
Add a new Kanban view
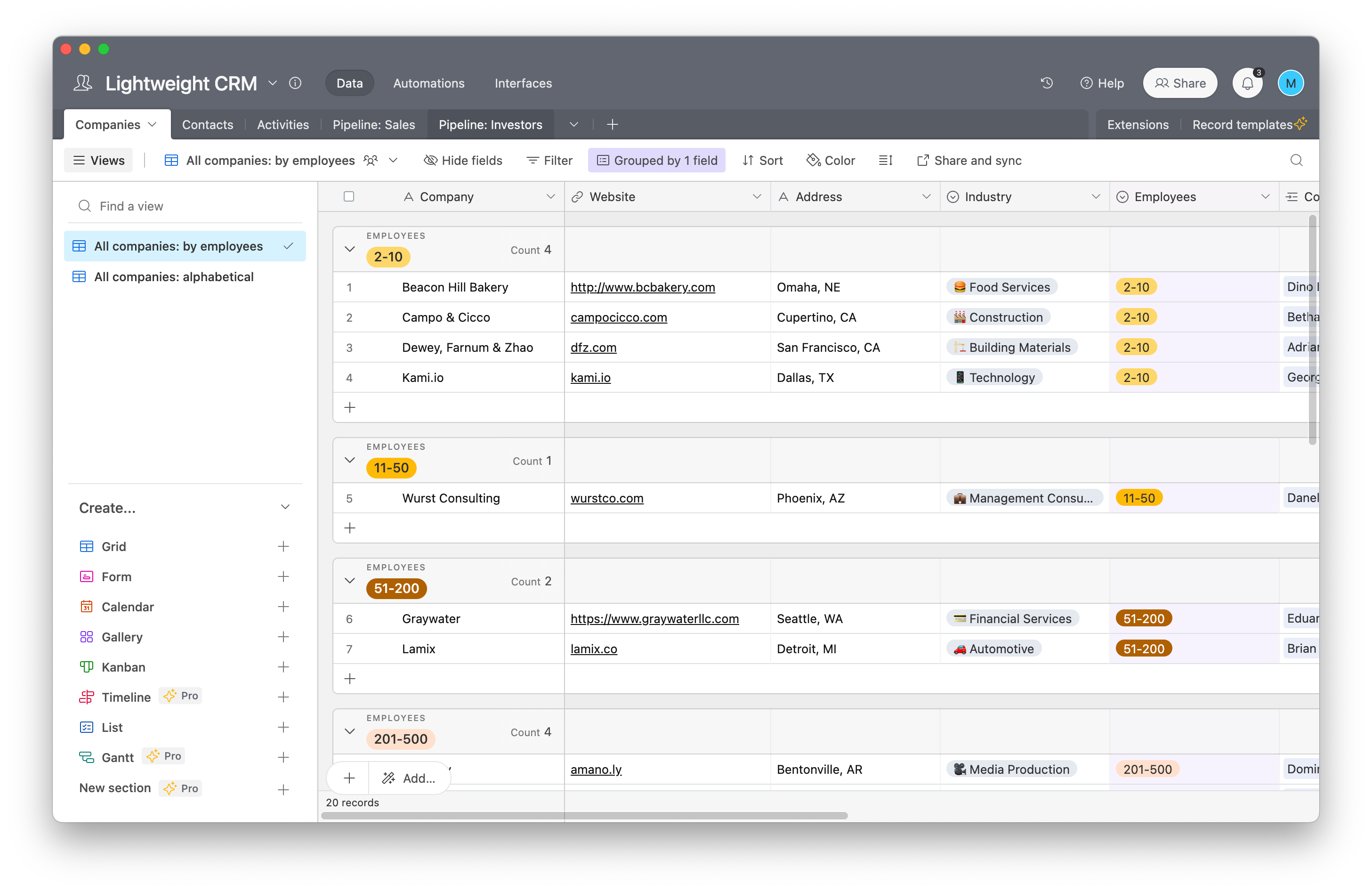point(283,667)
